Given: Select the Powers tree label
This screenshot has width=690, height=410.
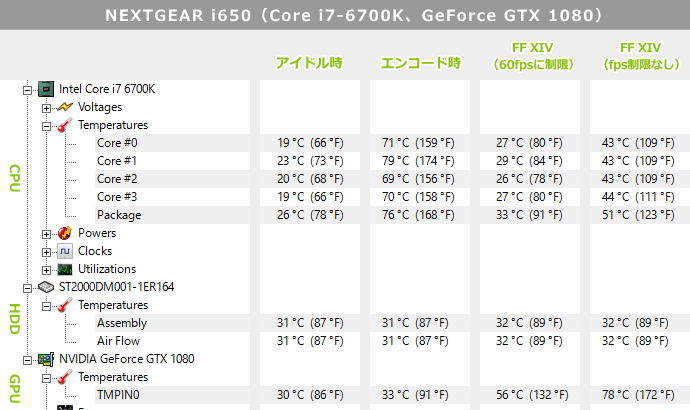Looking at the screenshot, I should pyautogui.click(x=97, y=233).
